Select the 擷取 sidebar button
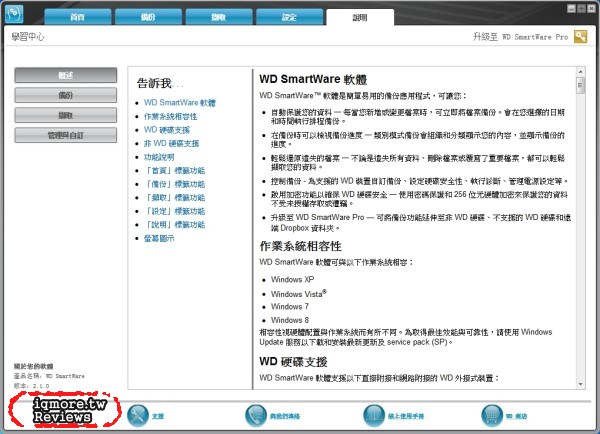Viewport: 600px width, 434px height. 66,115
